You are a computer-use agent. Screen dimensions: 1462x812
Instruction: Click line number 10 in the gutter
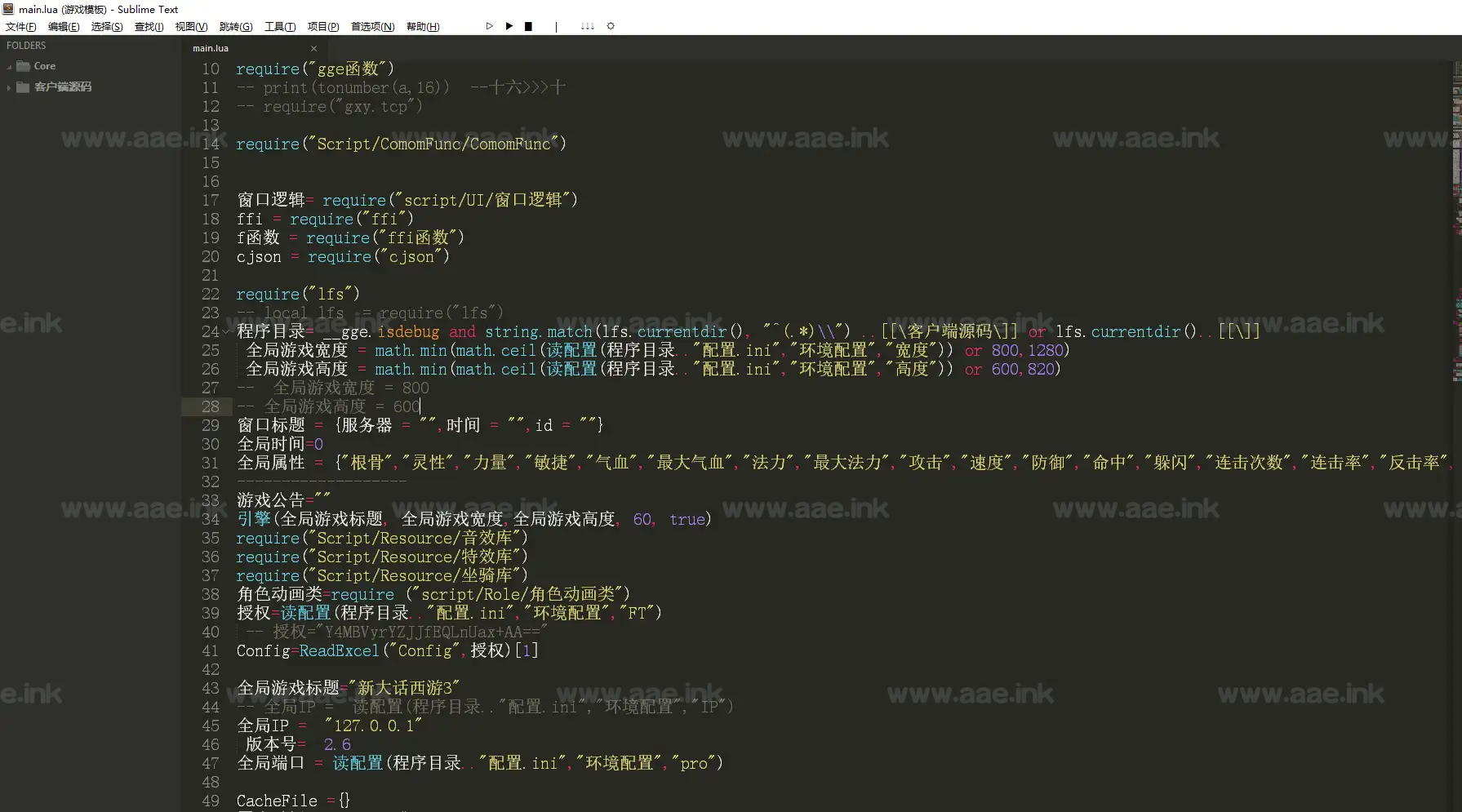[x=211, y=69]
